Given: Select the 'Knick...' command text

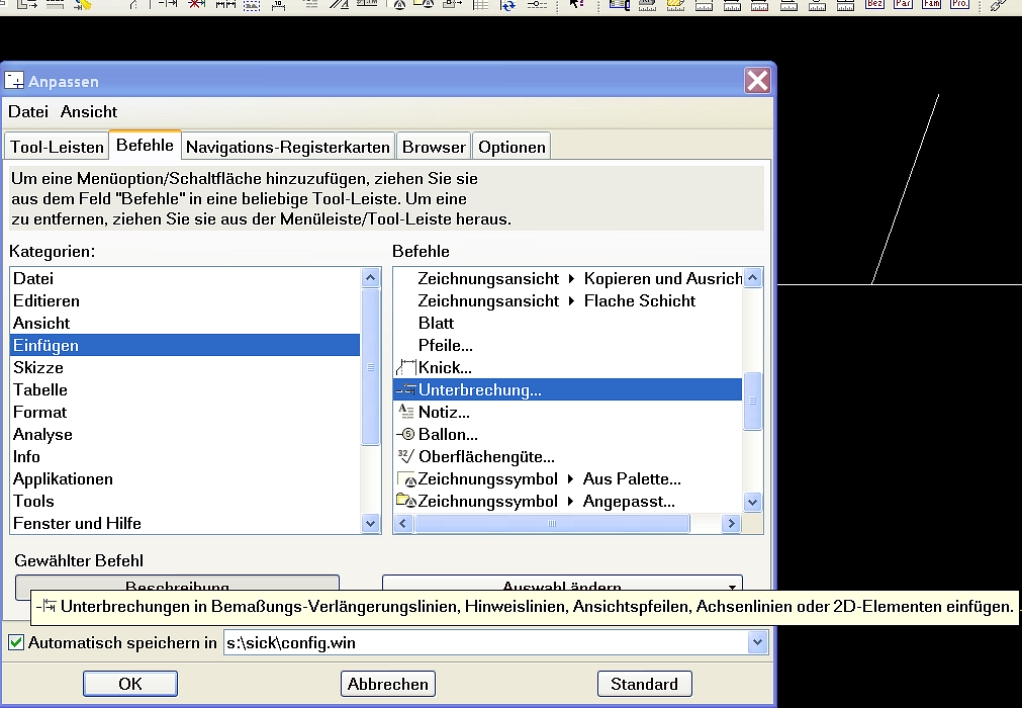Looking at the screenshot, I should pyautogui.click(x=445, y=367).
